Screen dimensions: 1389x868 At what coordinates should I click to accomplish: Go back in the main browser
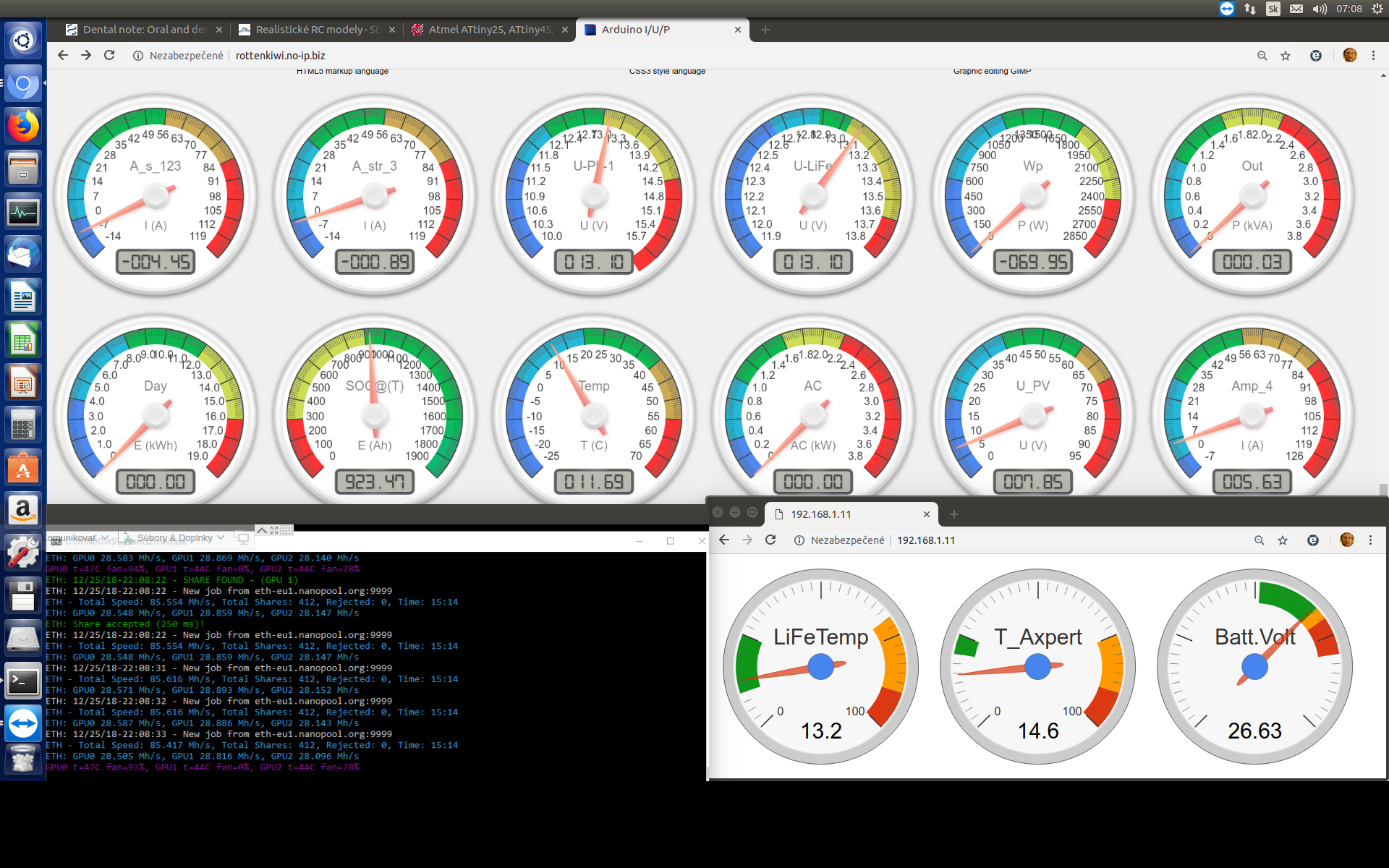click(x=63, y=56)
